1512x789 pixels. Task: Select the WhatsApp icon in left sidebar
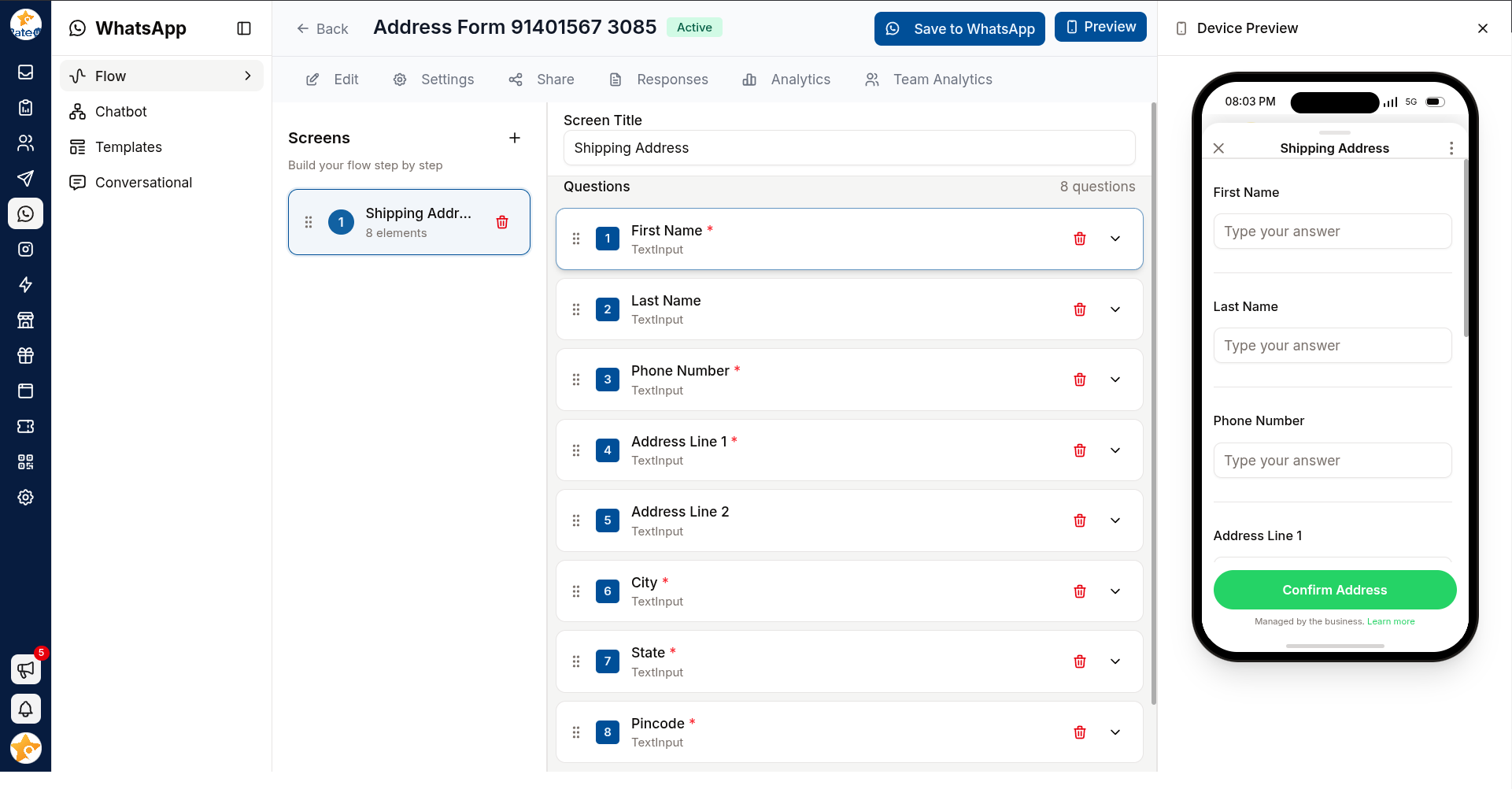(x=25, y=213)
